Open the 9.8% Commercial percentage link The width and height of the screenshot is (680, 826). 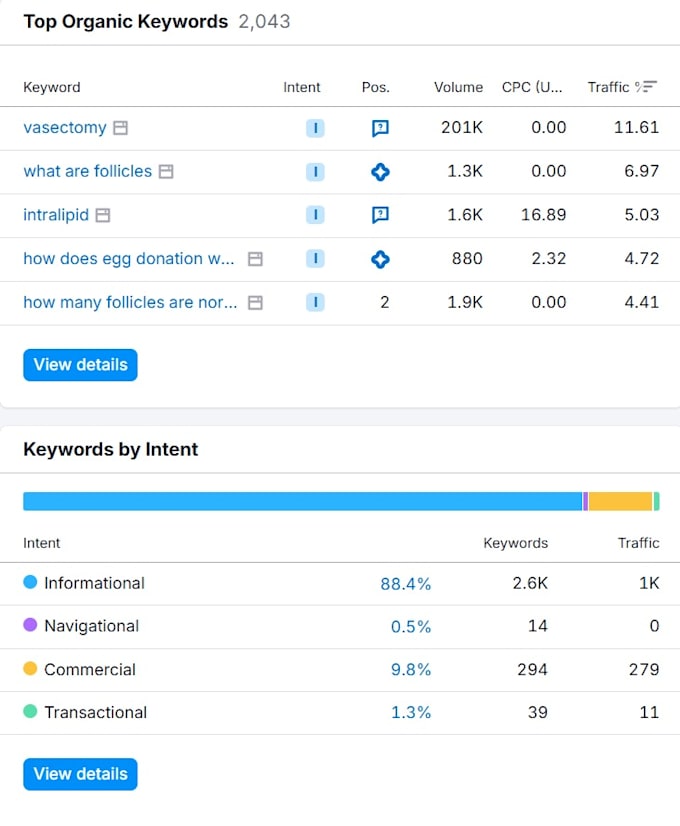(411, 670)
